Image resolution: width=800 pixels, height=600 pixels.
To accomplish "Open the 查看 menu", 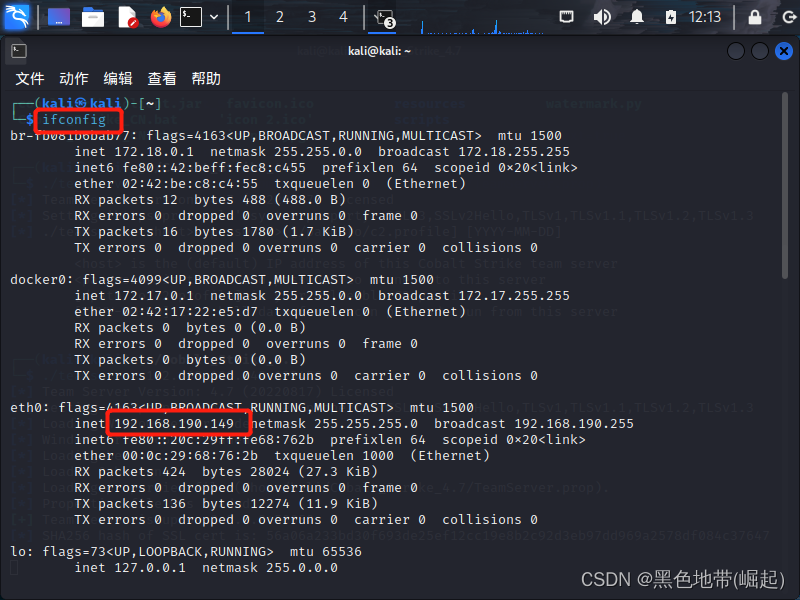I will tap(161, 78).
